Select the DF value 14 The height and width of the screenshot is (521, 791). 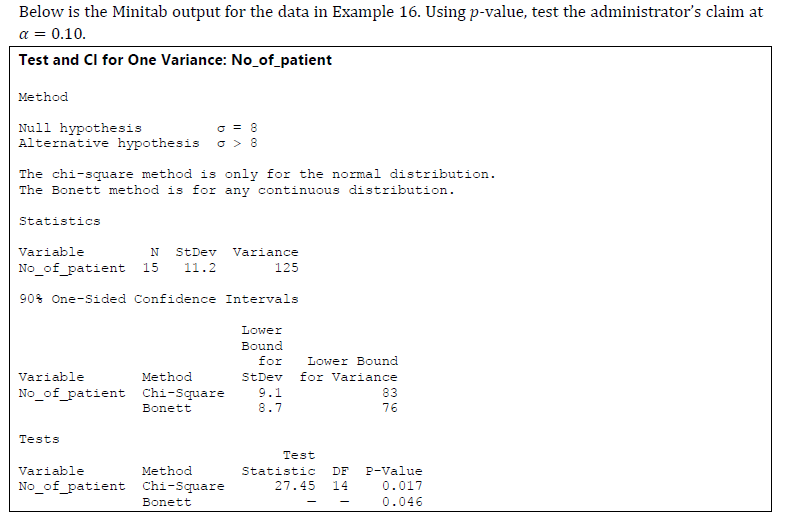[340, 486]
